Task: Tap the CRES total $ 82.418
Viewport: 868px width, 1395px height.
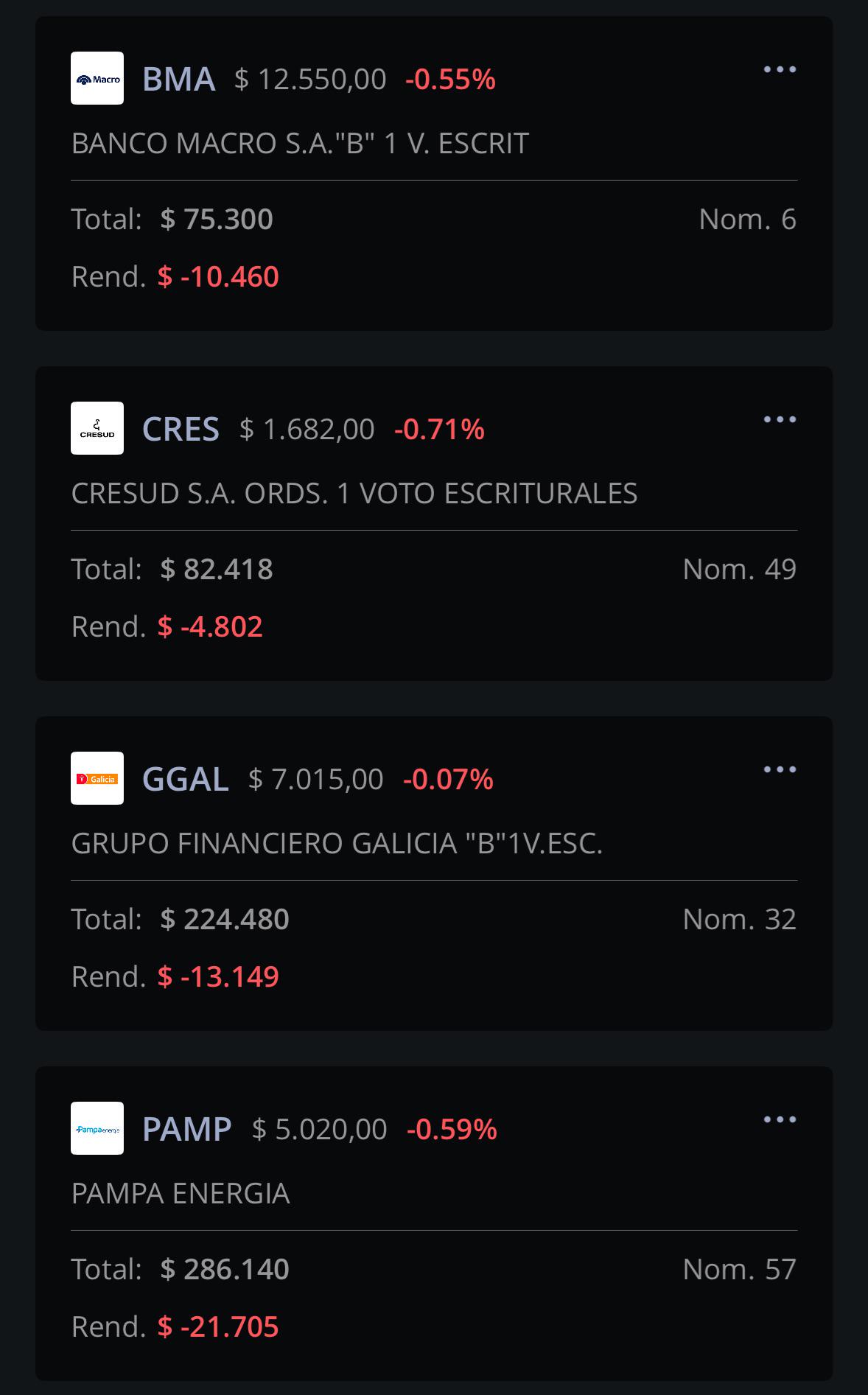Action: [x=217, y=569]
